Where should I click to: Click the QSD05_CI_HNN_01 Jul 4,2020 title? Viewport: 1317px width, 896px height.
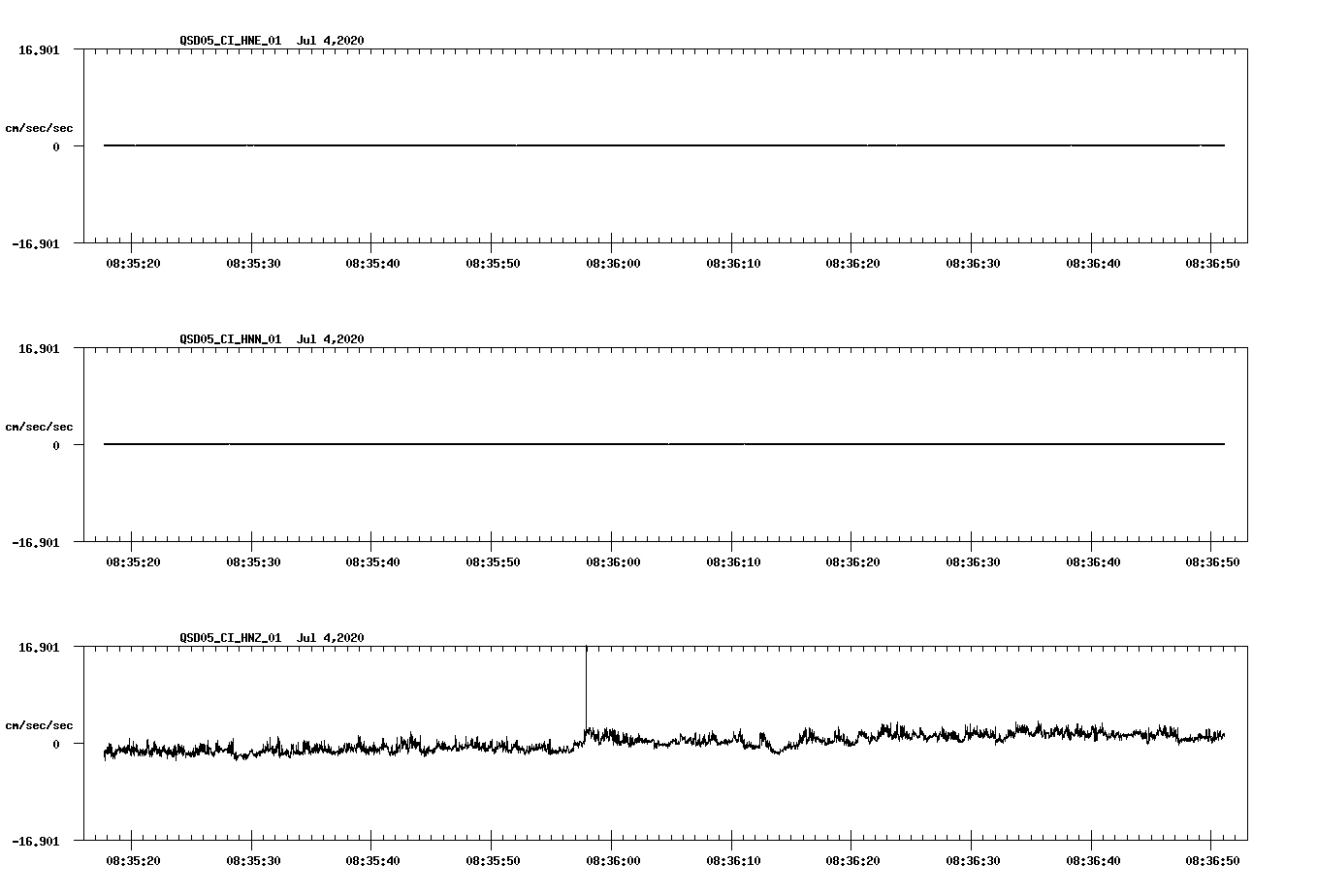point(272,339)
